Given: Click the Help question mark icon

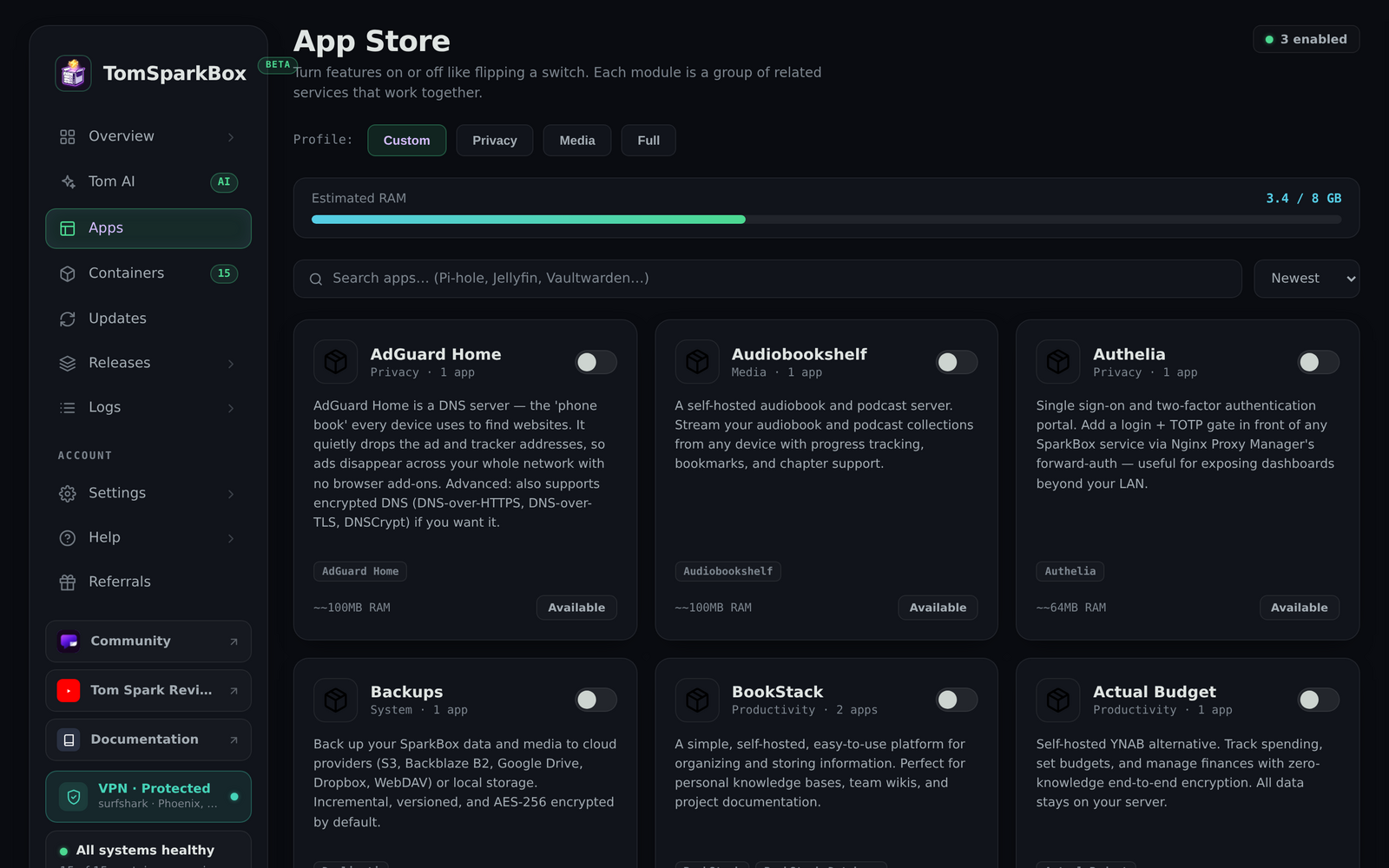Looking at the screenshot, I should (68, 538).
